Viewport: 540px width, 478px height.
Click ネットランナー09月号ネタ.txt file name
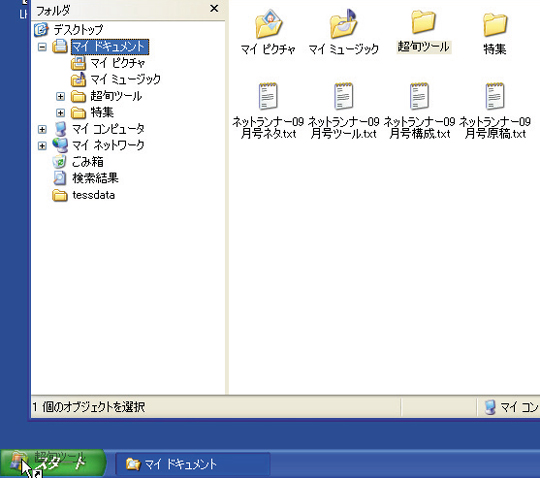[268, 127]
